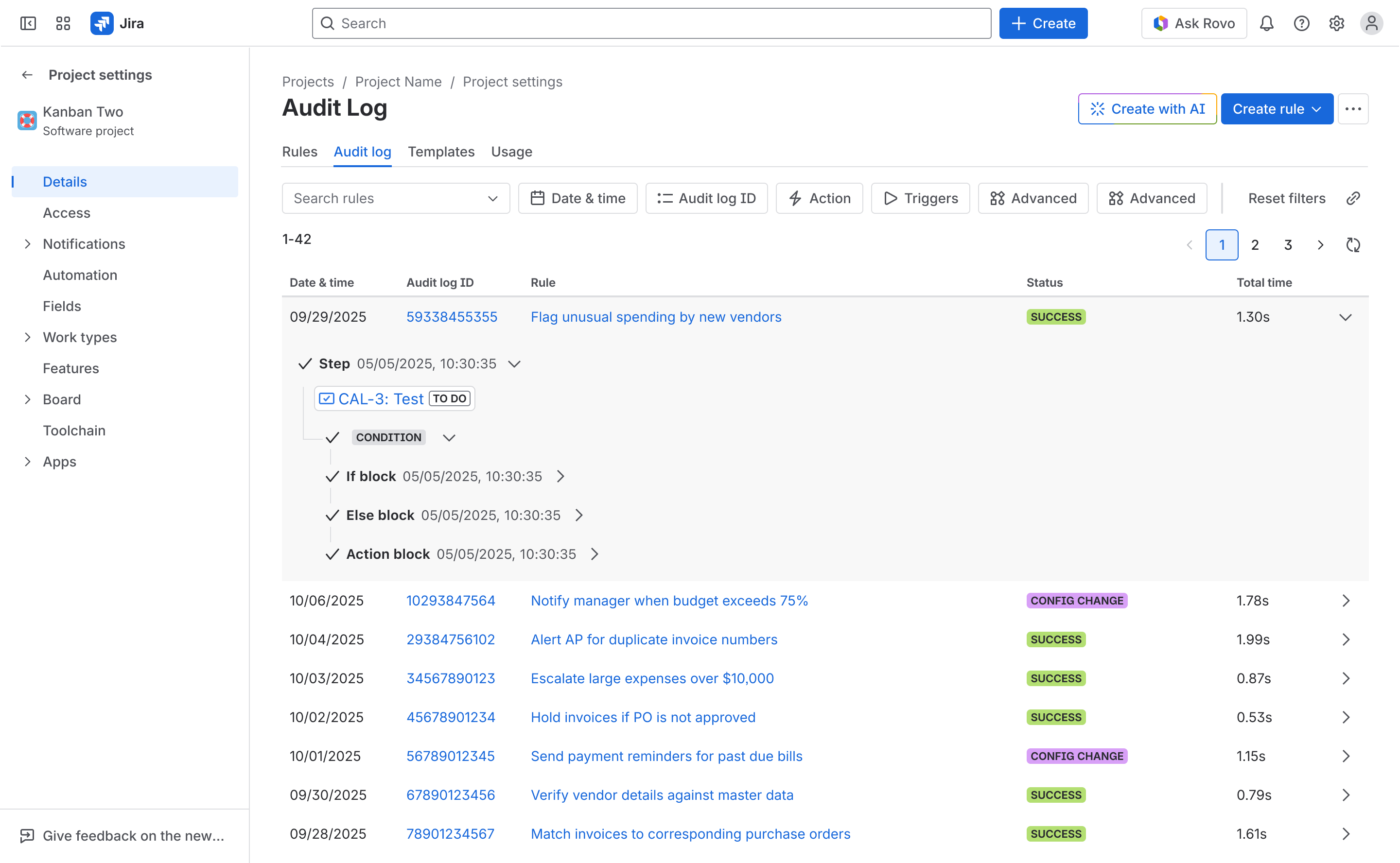Switch to the Templates tab
The image size is (1400, 863).
[441, 152]
